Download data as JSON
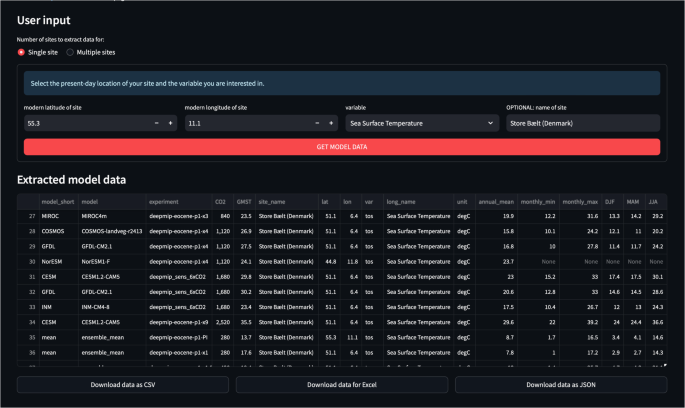 pos(561,385)
